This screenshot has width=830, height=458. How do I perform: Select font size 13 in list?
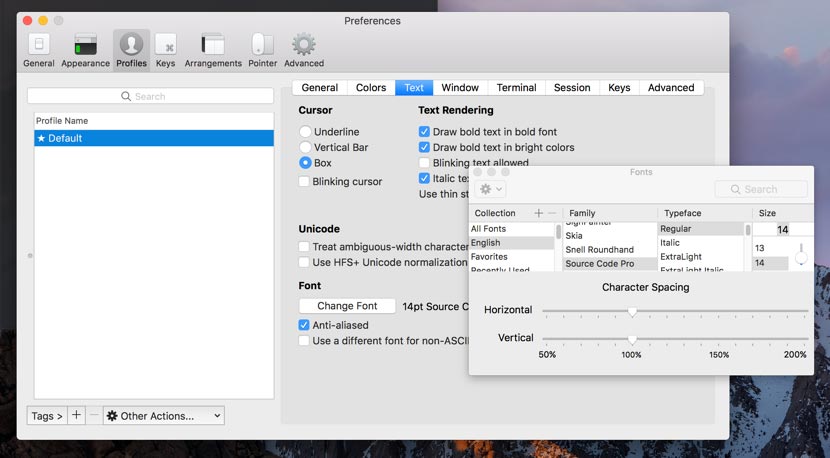pos(771,248)
